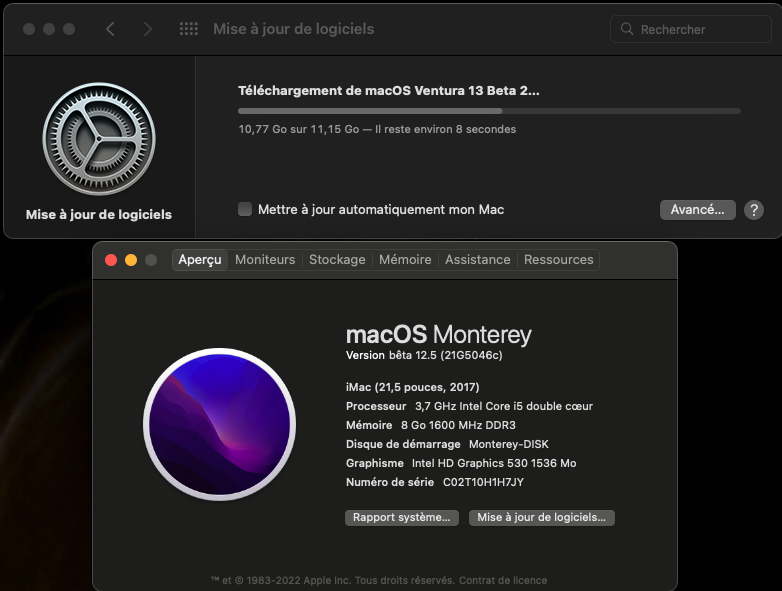The width and height of the screenshot is (782, 591).
Task: Click the Téléchargement de macOS Ventura 13 Beta 2 title
Action: (x=389, y=91)
